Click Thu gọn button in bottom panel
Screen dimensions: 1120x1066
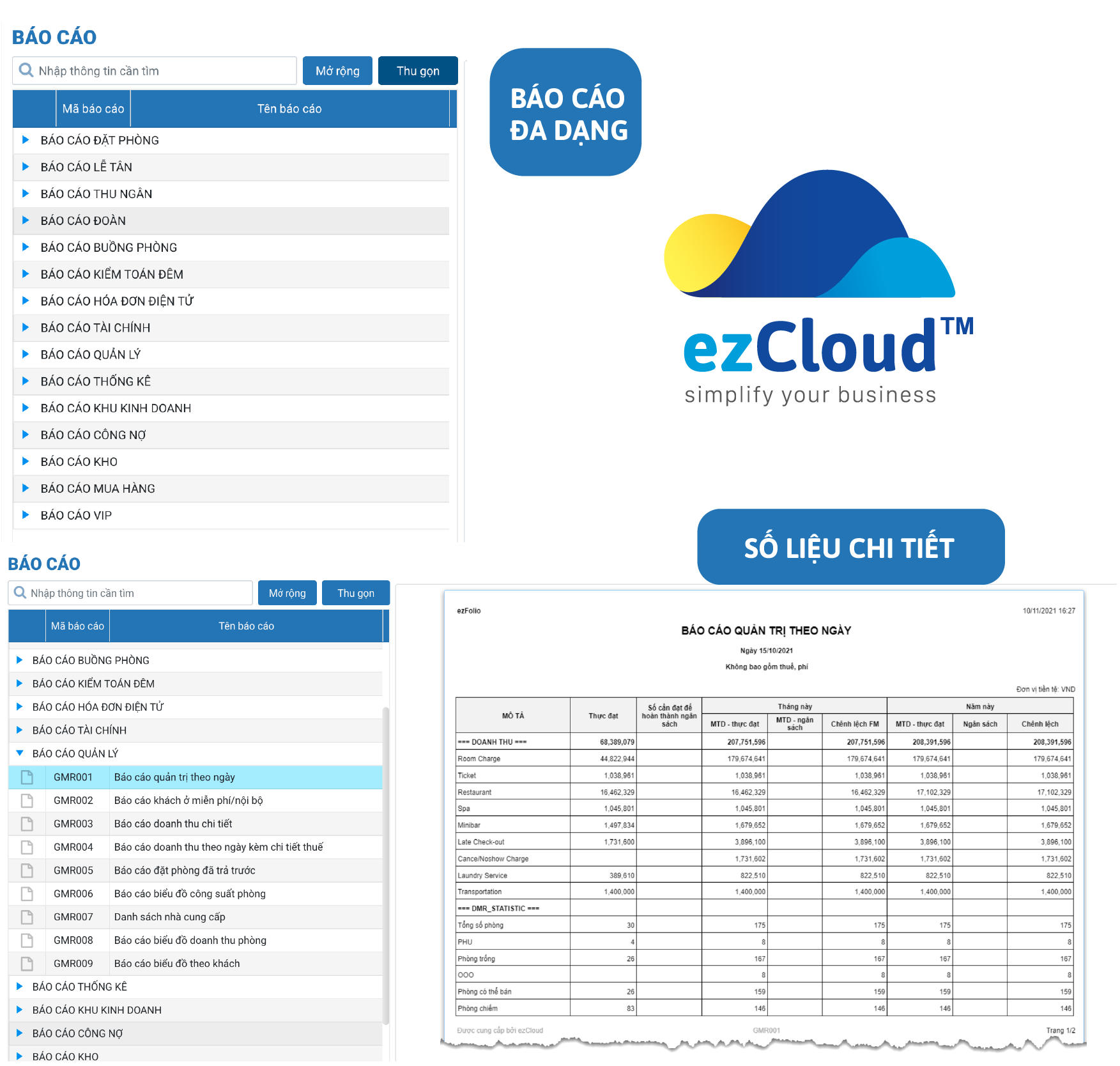tap(356, 592)
